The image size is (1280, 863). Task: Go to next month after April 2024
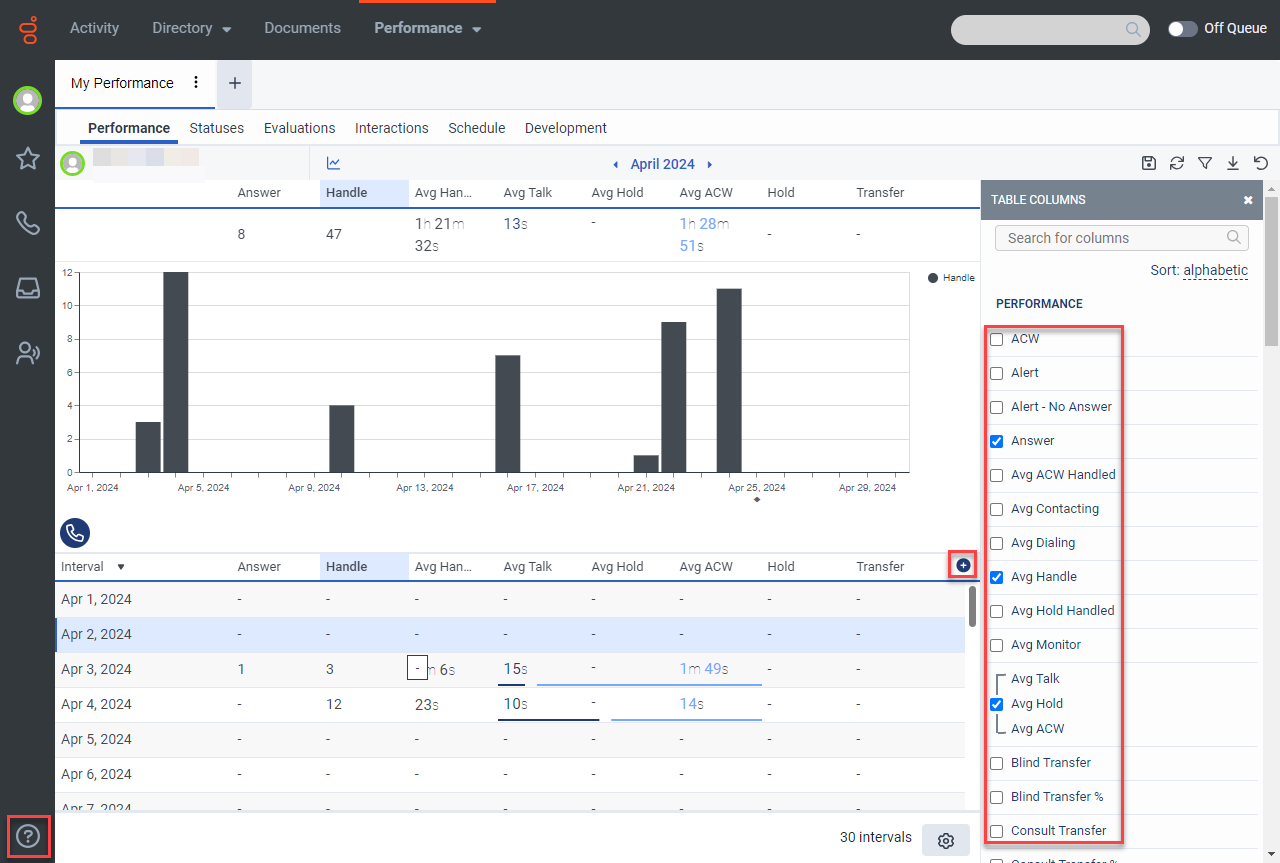(710, 164)
